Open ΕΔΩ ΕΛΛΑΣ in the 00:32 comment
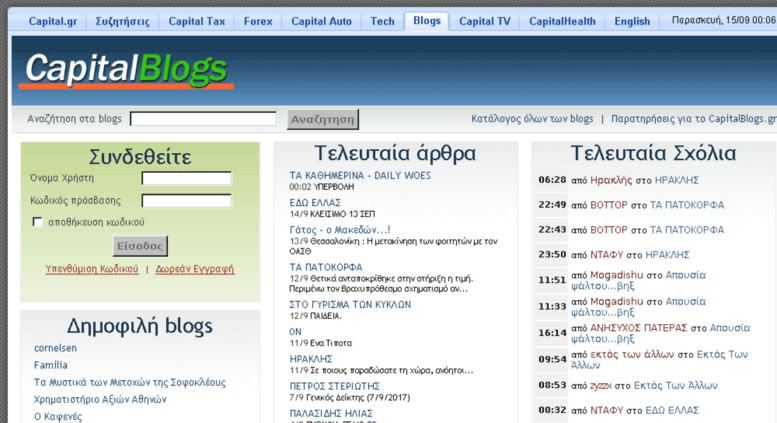 pos(672,410)
